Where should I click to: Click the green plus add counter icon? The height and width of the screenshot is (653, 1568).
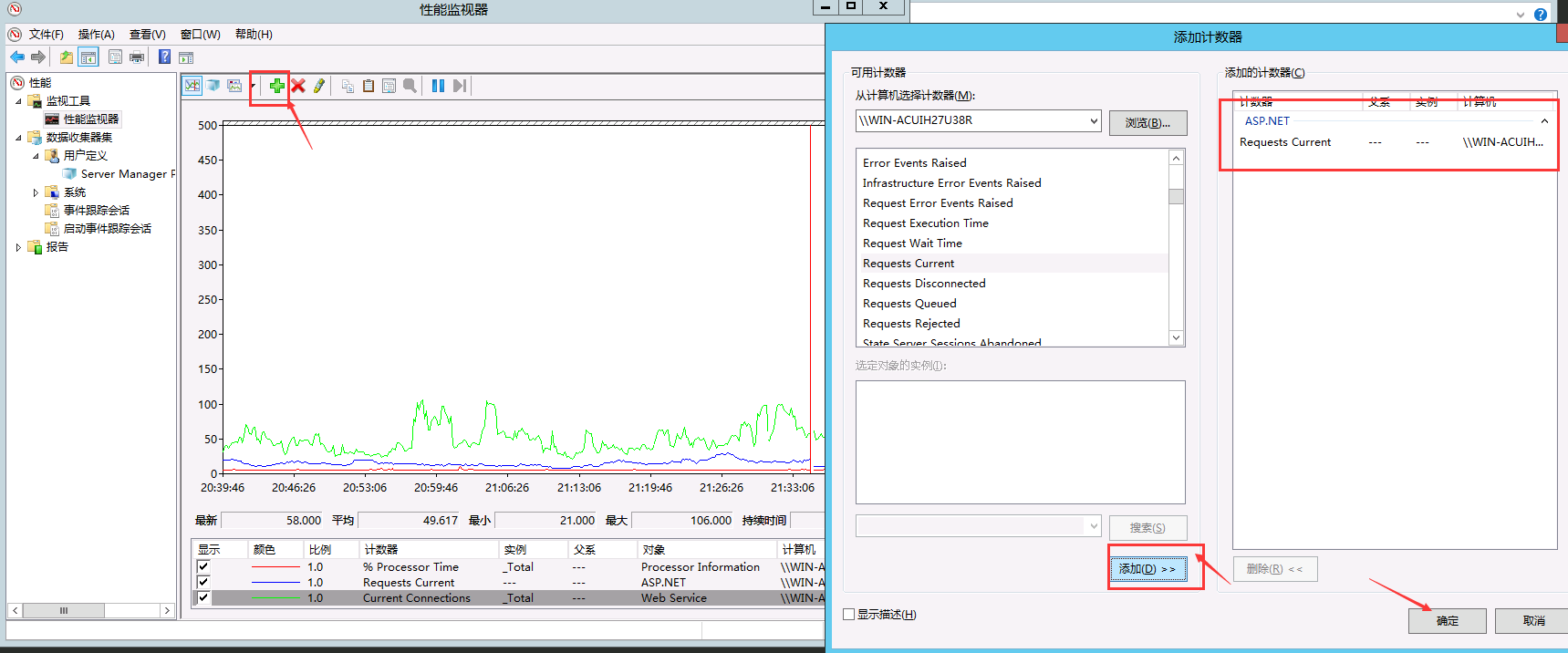tap(276, 86)
